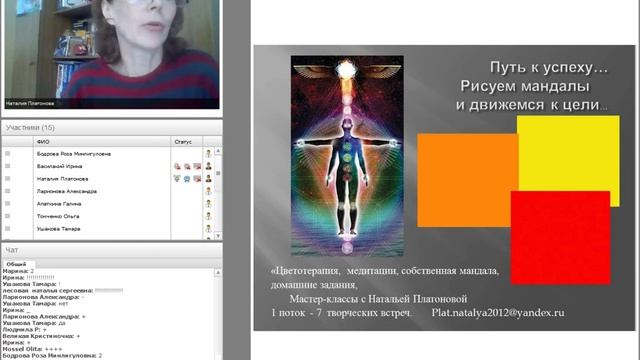Select Наталия Платонова name in participants list
Screen dimensions: 640x360
pyautogui.click(x=62, y=179)
